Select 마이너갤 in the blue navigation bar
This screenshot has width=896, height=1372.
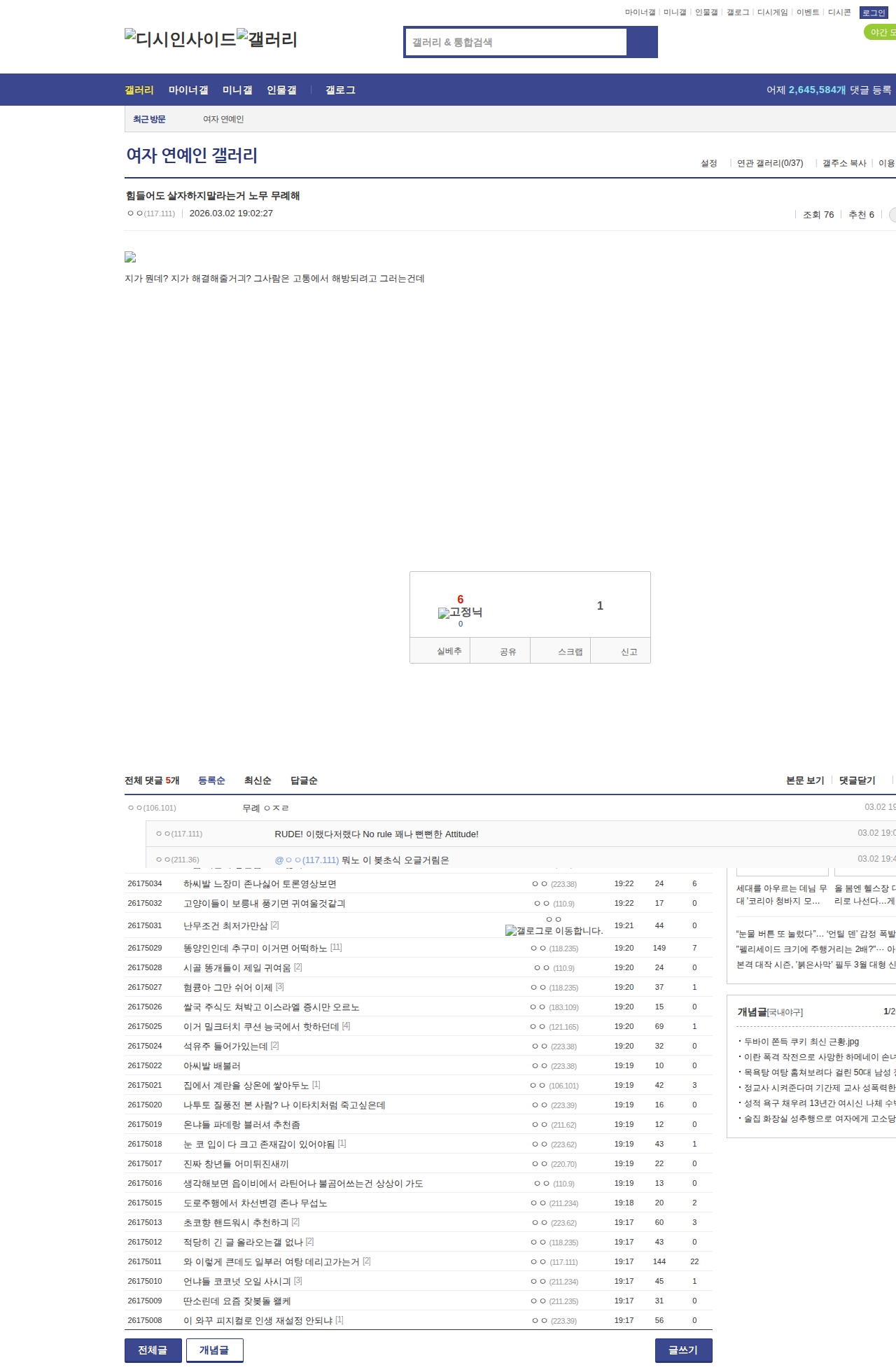click(x=188, y=90)
